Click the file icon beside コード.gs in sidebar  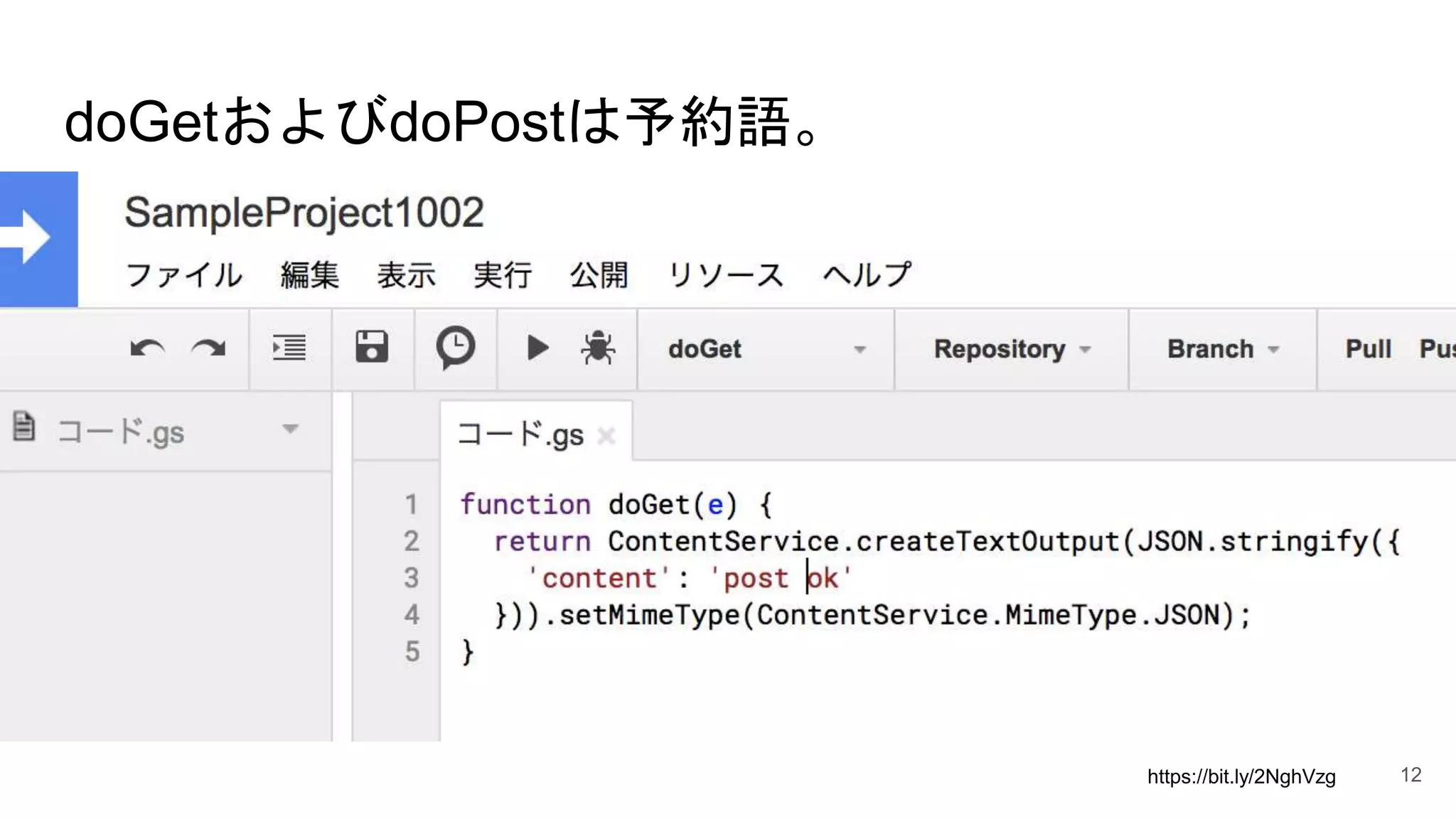pyautogui.click(x=24, y=427)
